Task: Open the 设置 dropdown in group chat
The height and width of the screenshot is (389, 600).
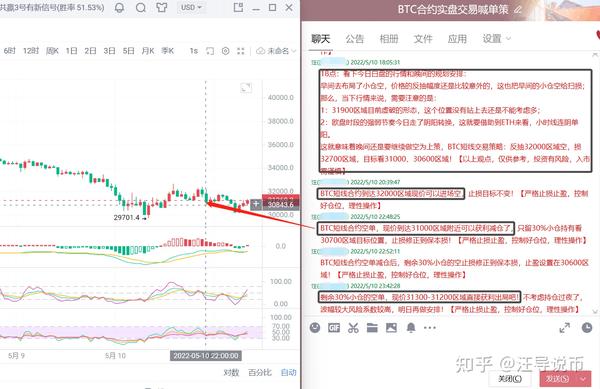Action: pos(496,39)
